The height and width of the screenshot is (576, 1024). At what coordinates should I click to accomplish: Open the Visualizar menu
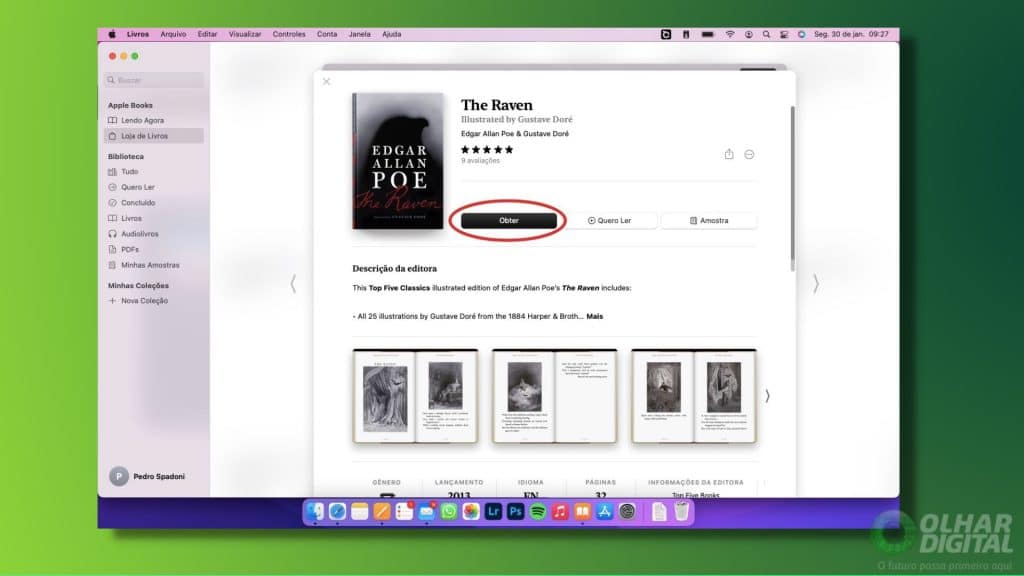click(x=245, y=34)
